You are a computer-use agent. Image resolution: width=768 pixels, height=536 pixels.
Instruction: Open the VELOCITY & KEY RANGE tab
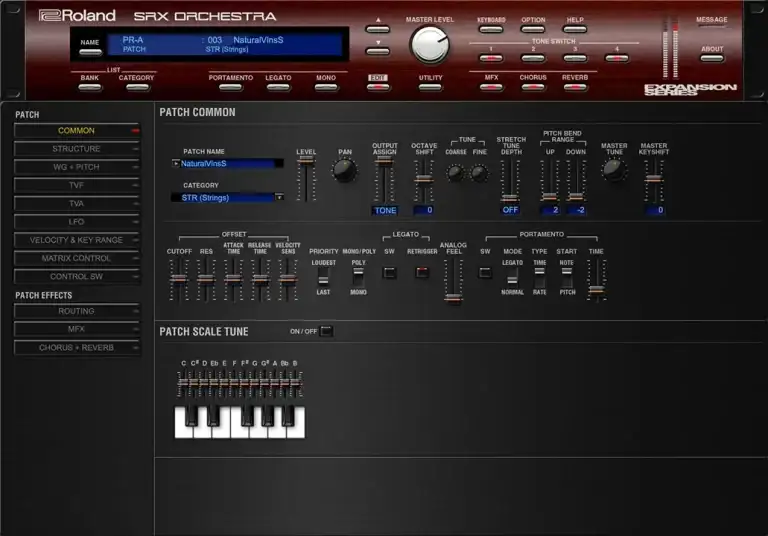77,240
